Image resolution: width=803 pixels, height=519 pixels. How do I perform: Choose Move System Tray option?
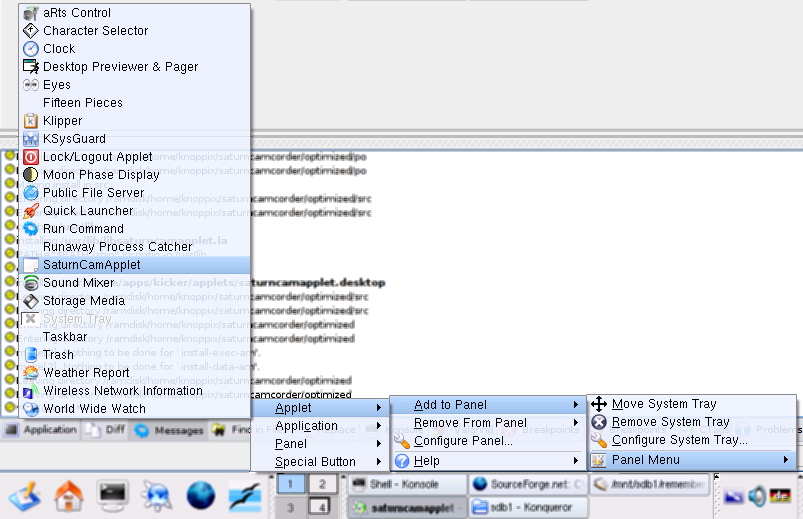[x=664, y=404]
